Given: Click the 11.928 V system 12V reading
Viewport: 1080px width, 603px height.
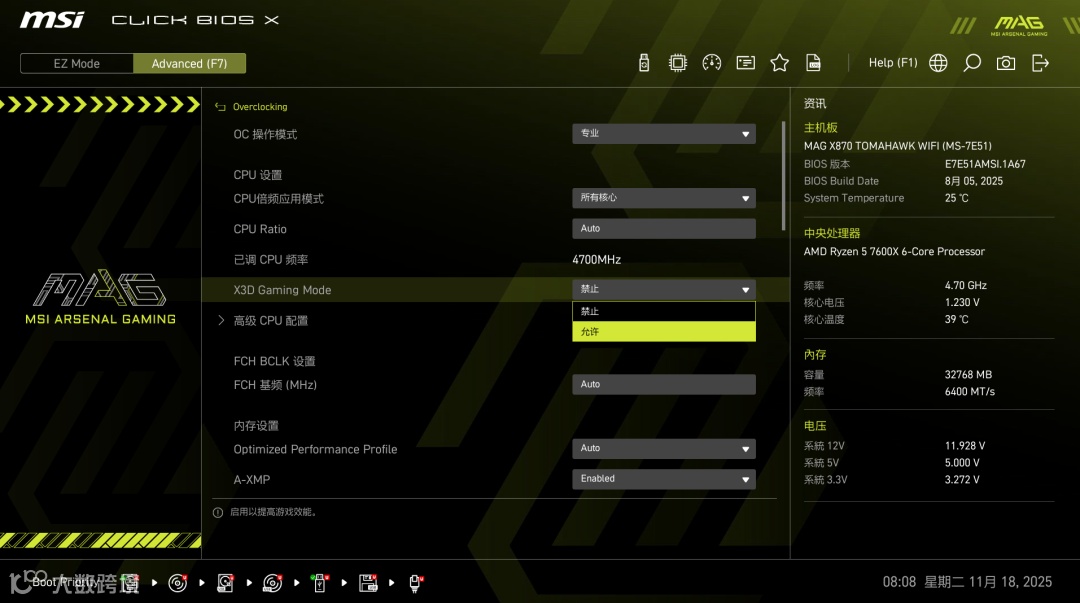Looking at the screenshot, I should 965,446.
